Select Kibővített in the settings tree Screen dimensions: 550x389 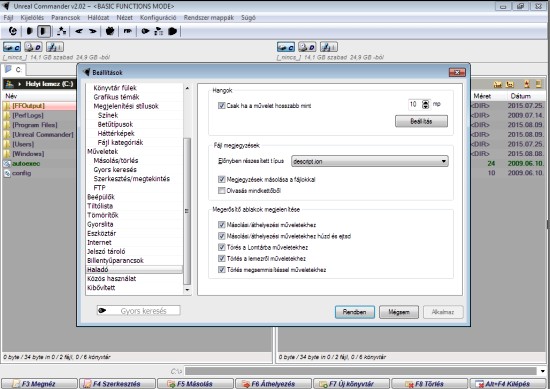click(x=101, y=288)
